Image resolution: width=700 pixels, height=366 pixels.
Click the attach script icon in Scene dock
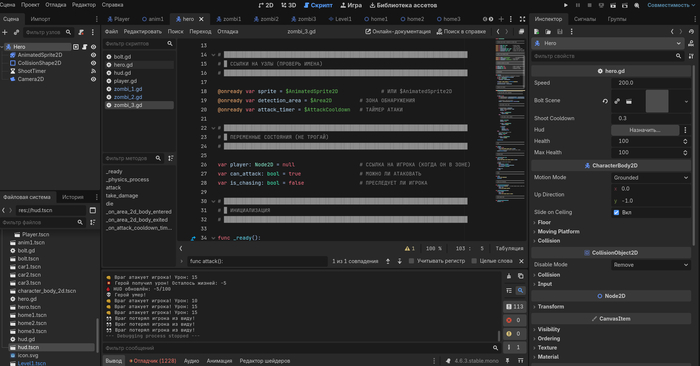81,32
